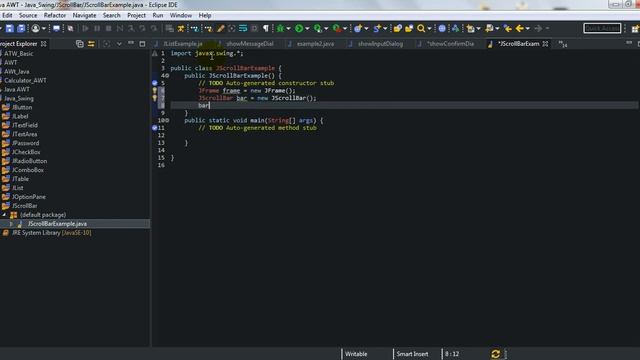
Task: Toggle Skip All Breakpoints
Action: click(x=70, y=28)
